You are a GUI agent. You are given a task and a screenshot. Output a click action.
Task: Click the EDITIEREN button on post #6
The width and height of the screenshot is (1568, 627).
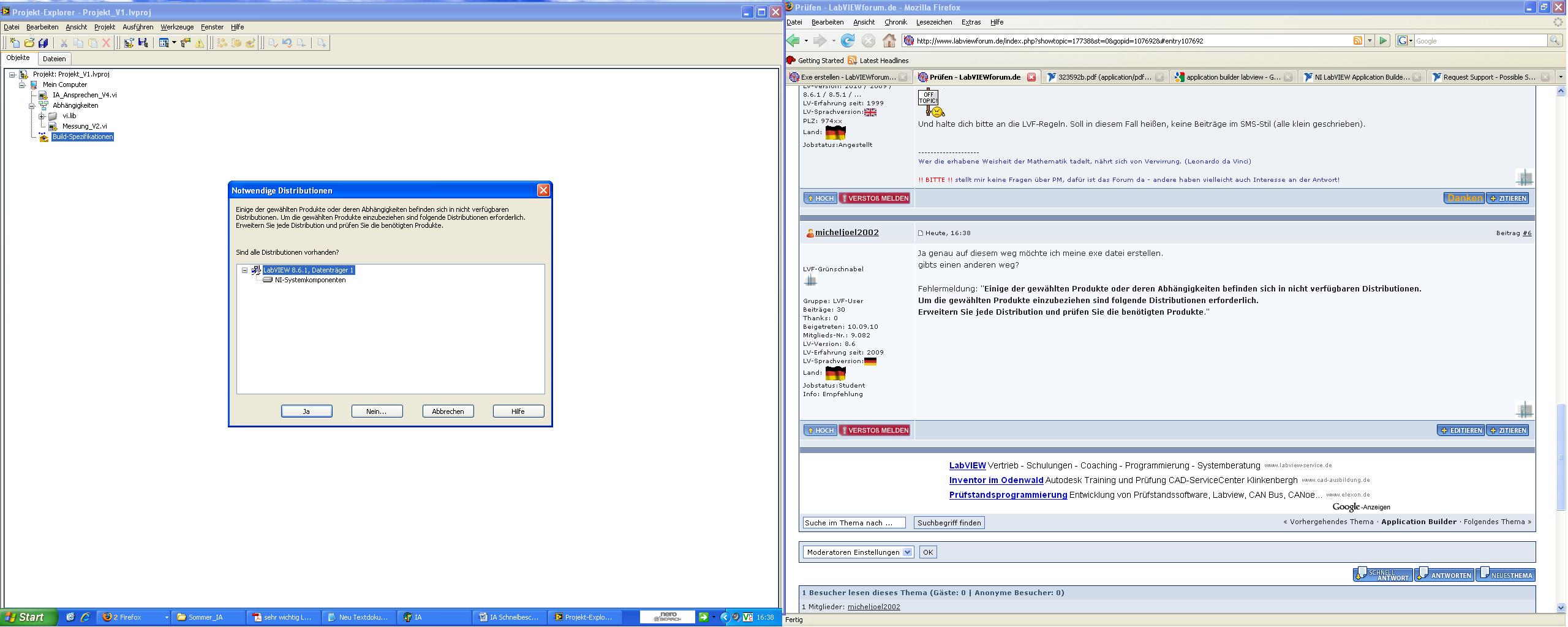tap(1461, 430)
